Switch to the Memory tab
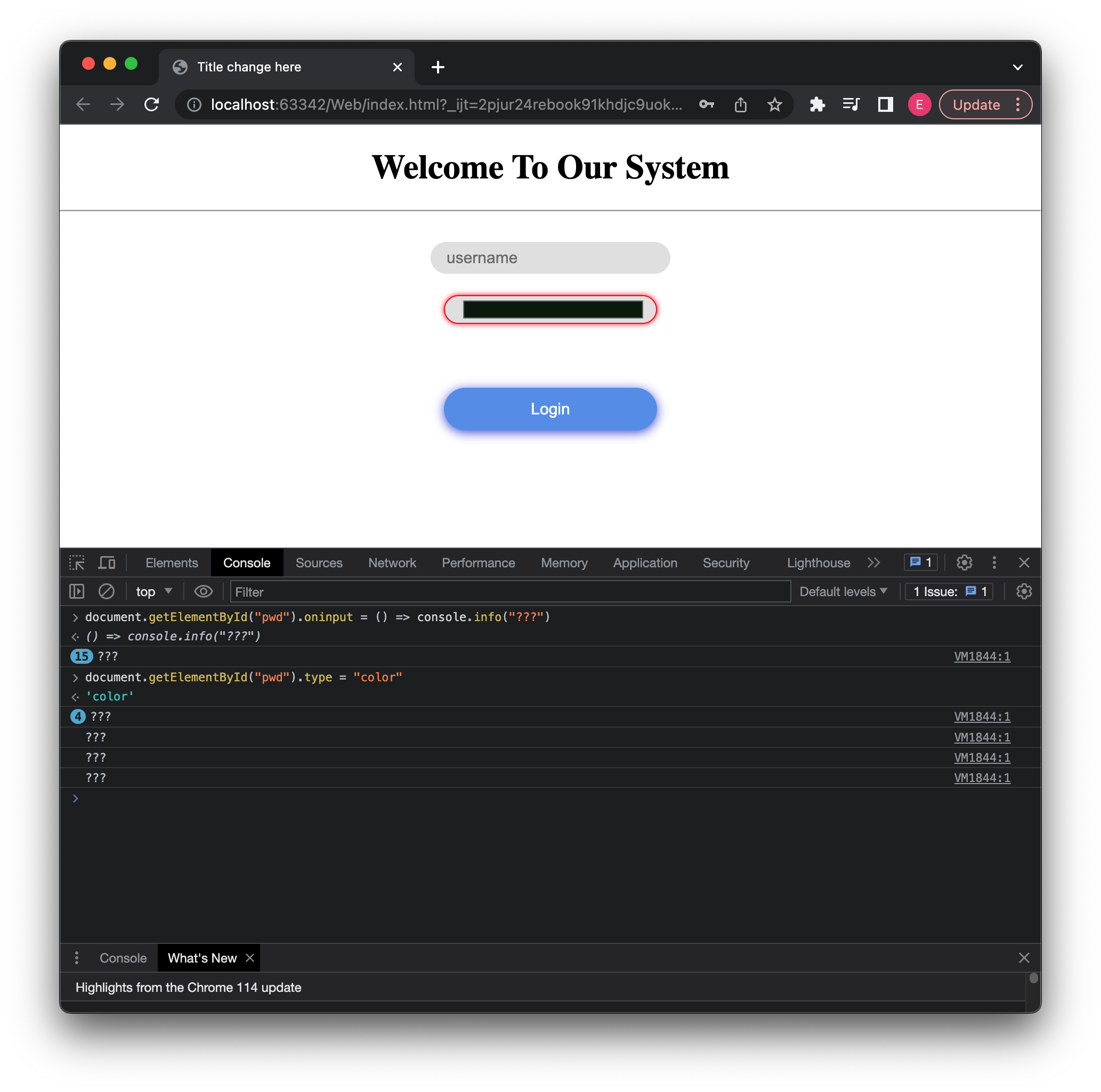 [564, 563]
